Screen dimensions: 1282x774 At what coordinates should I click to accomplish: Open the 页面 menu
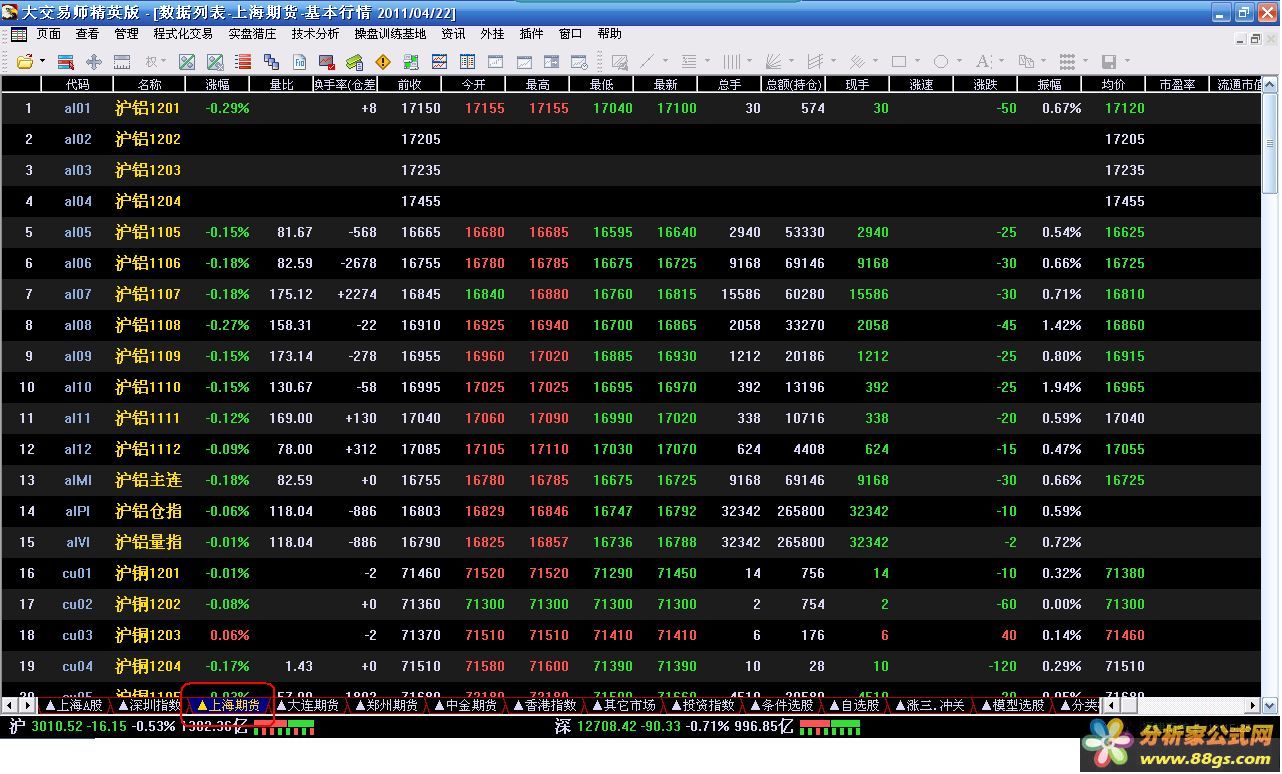click(48, 34)
